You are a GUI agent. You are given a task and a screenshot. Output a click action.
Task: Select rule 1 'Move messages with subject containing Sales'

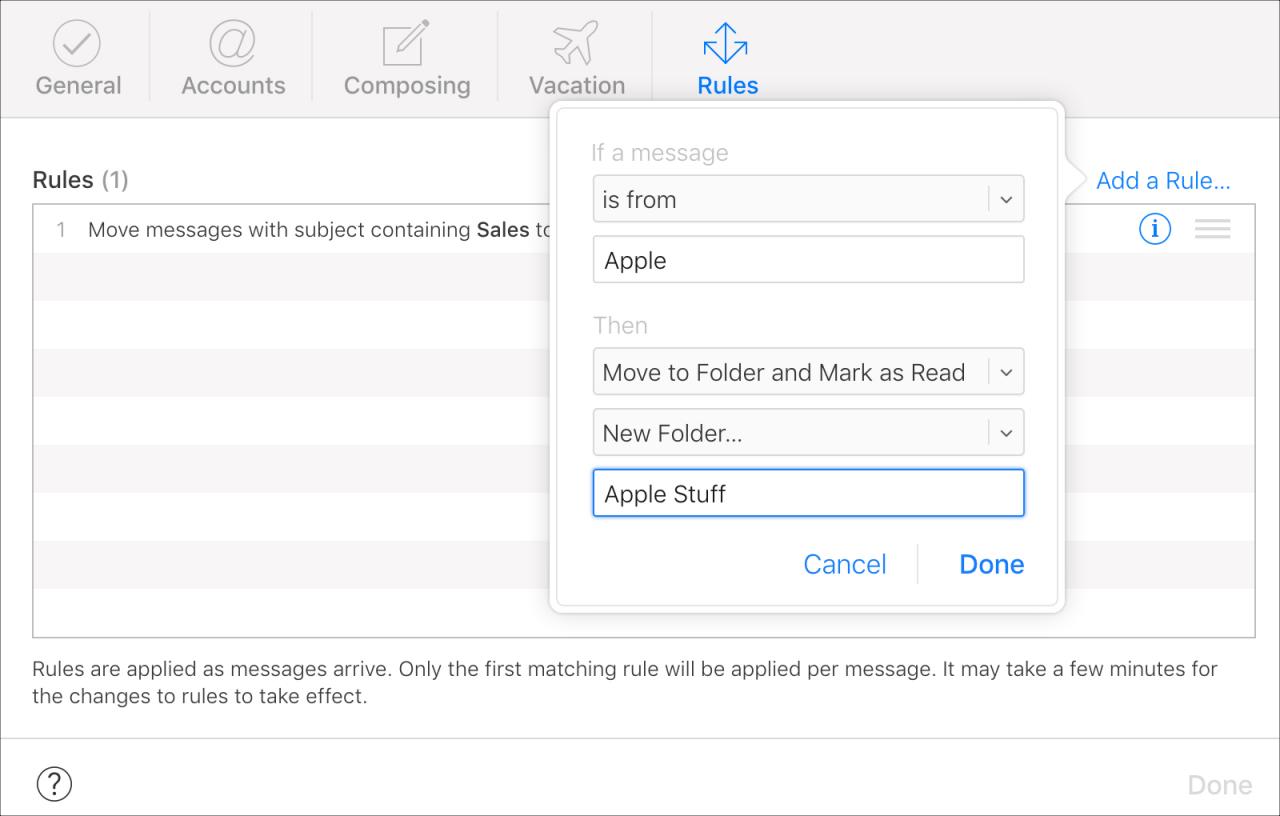coord(318,230)
